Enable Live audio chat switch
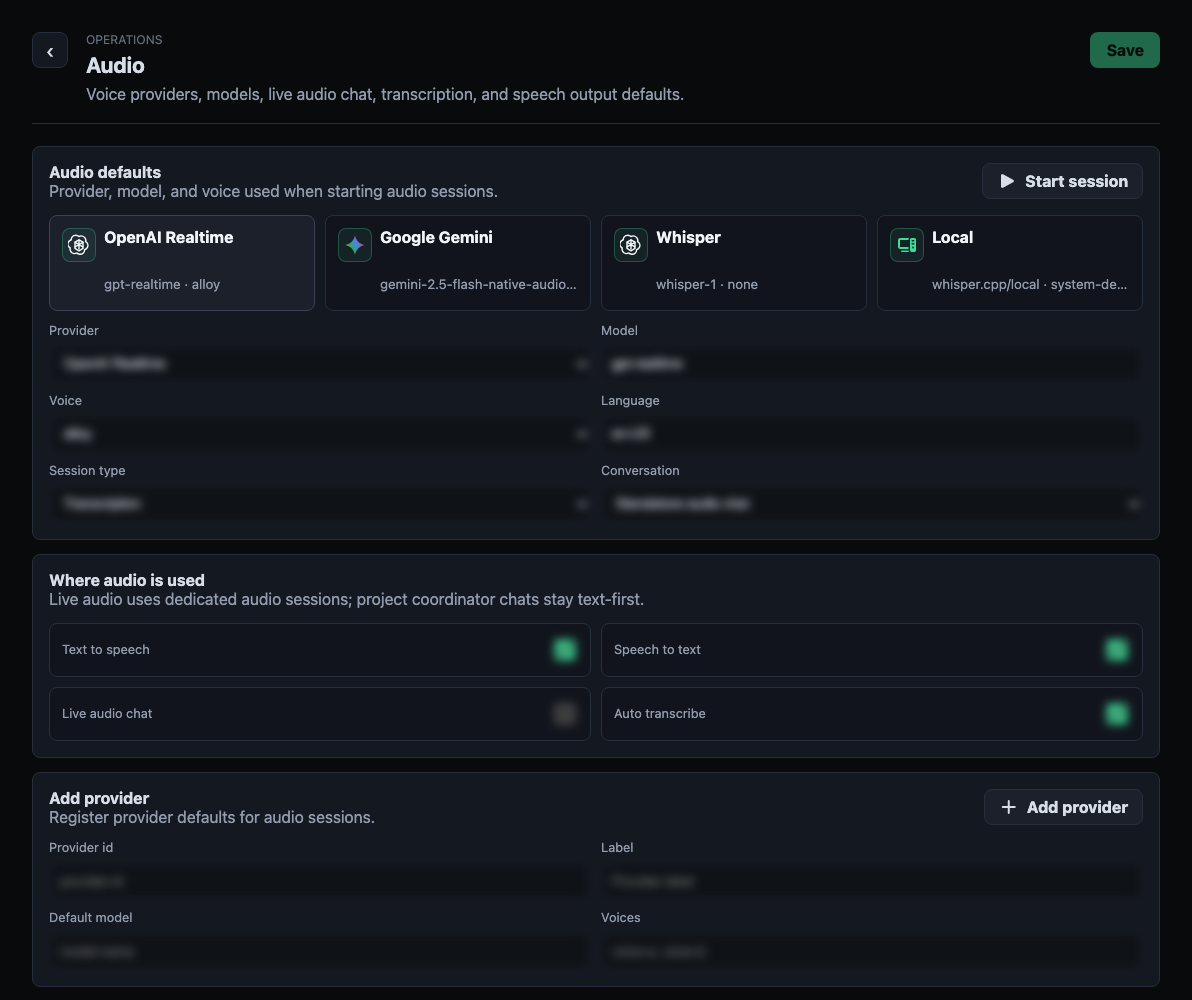 coord(564,714)
